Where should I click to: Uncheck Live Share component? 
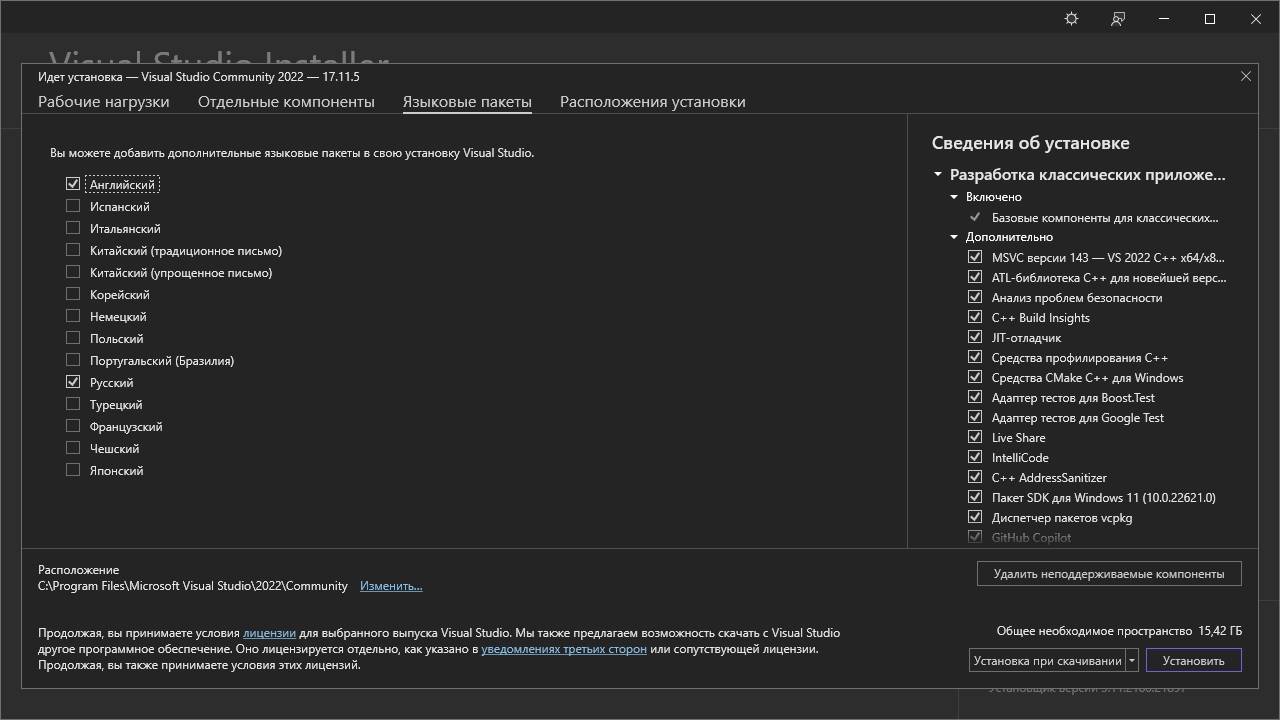point(975,437)
